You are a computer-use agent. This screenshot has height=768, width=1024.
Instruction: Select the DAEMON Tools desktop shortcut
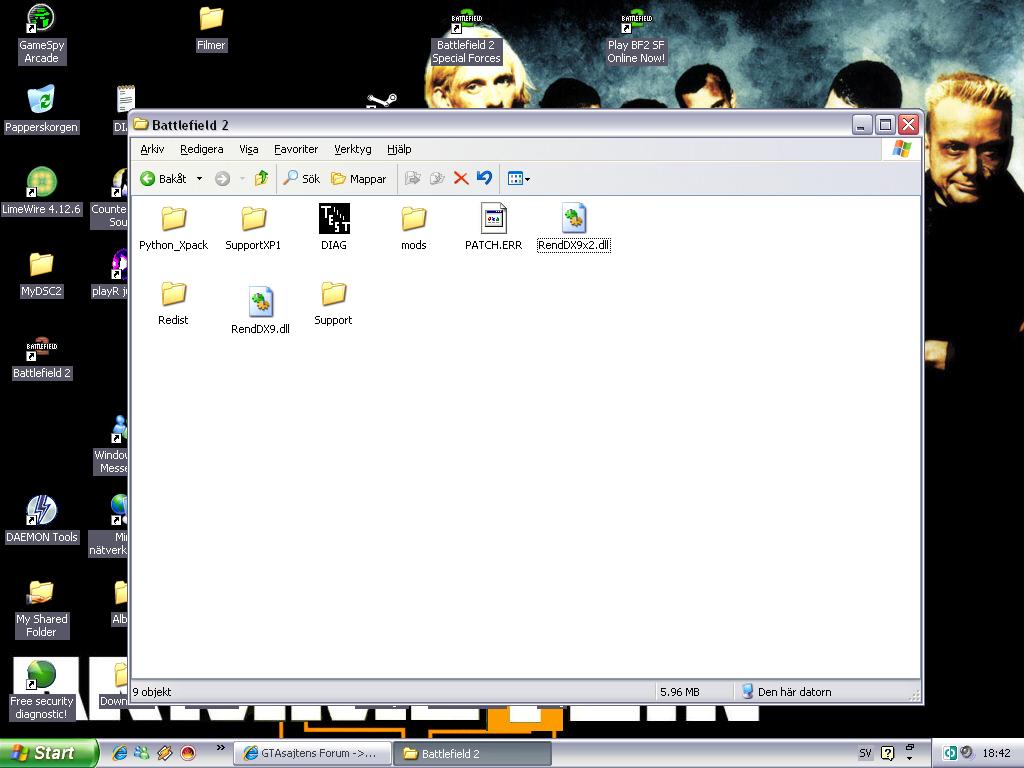(42, 520)
